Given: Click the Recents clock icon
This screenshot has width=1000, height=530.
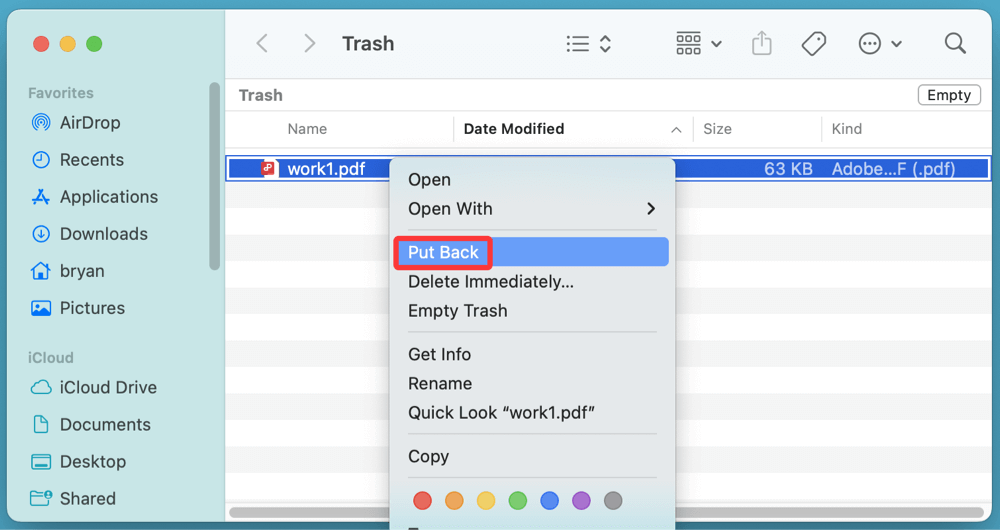Looking at the screenshot, I should pos(41,159).
